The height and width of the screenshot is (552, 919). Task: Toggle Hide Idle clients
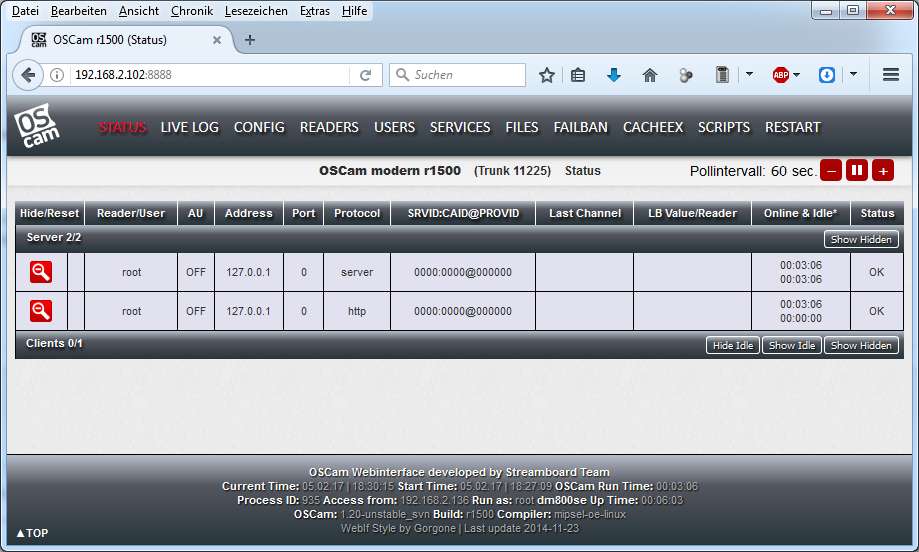tap(732, 345)
